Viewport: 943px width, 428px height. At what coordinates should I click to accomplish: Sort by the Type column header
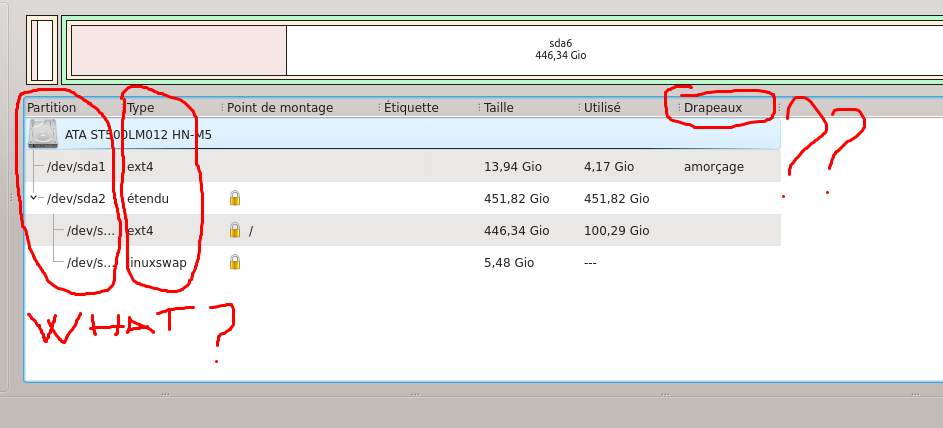click(141, 108)
